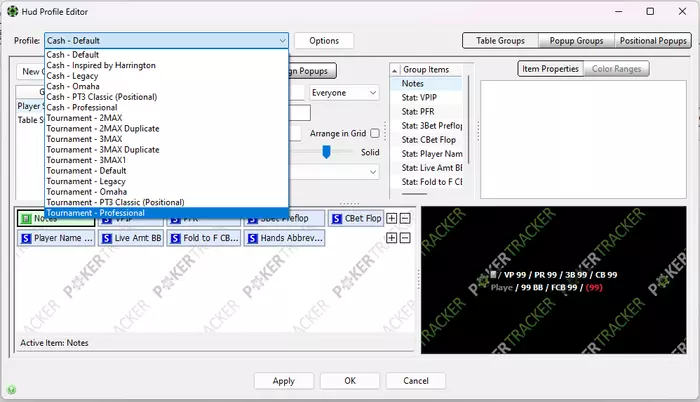Select Tournament - 2MAX Duplicate profile
This screenshot has width=700, height=402.
(x=167, y=129)
